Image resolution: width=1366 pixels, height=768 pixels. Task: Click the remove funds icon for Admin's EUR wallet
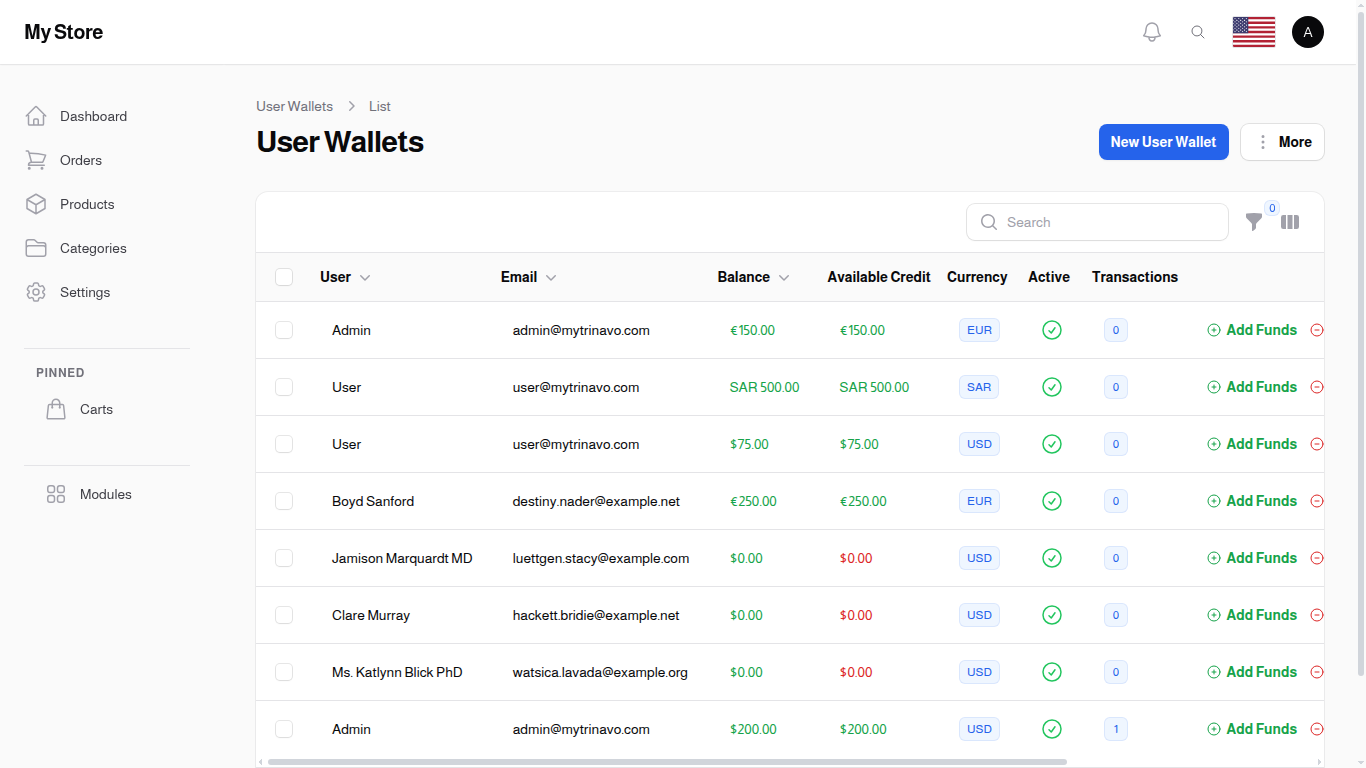point(1317,330)
